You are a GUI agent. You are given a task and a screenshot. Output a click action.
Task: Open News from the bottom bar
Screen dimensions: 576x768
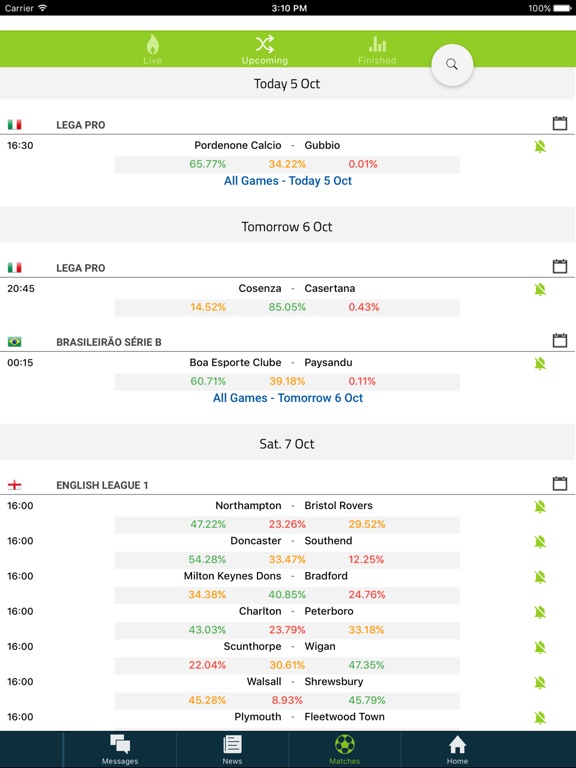(x=232, y=749)
